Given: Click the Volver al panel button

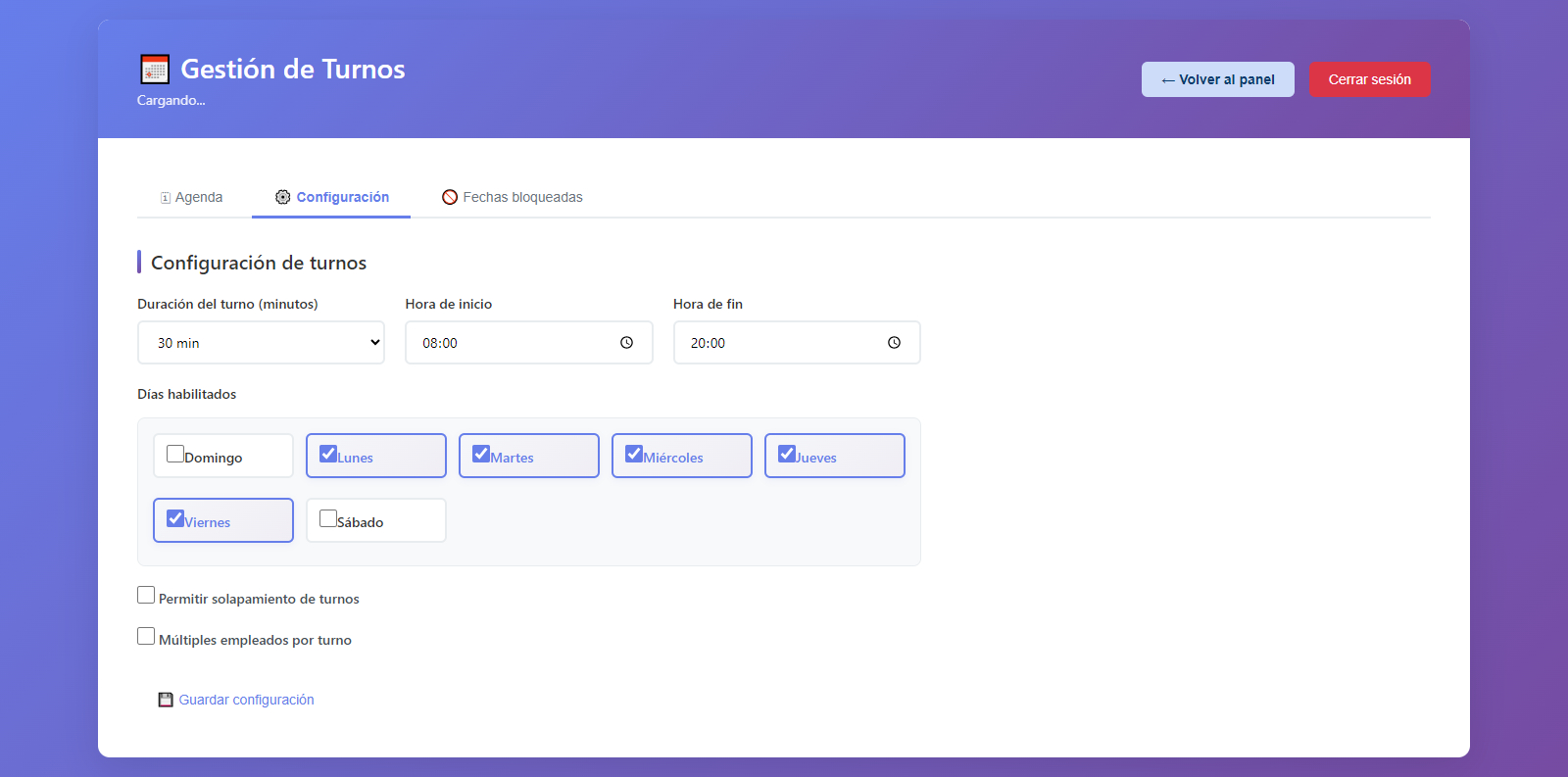Looking at the screenshot, I should click(1218, 79).
